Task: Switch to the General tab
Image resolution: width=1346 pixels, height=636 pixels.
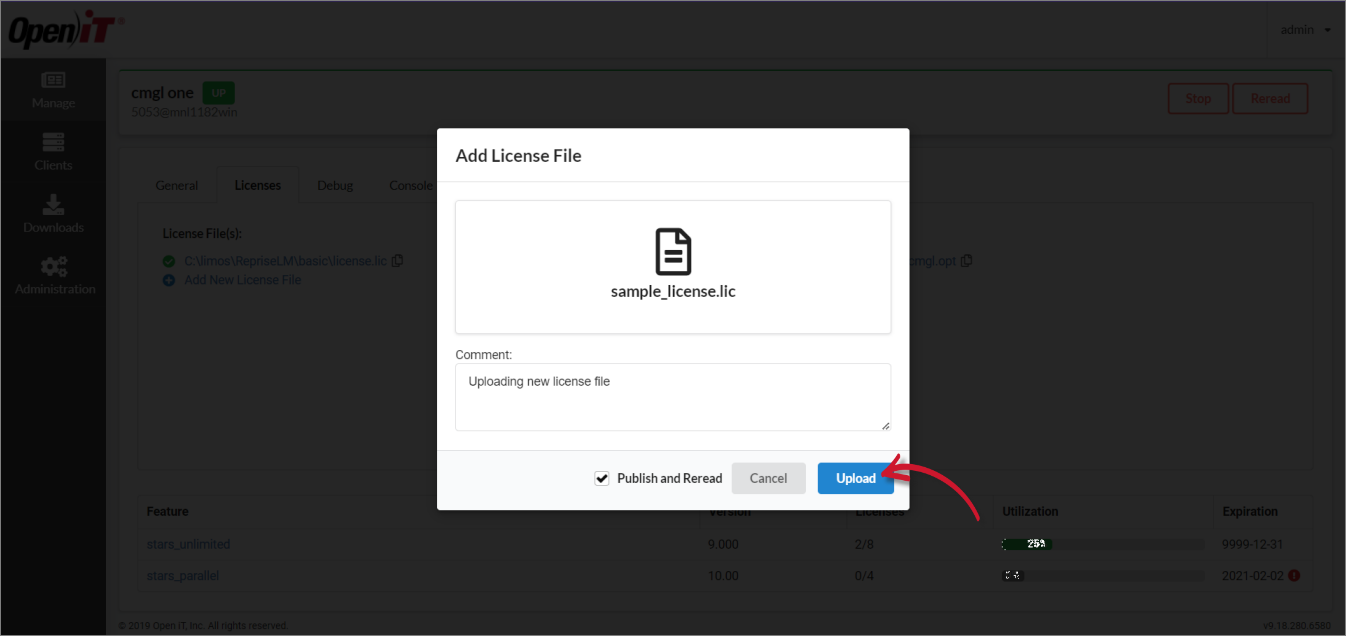Action: coord(177,185)
